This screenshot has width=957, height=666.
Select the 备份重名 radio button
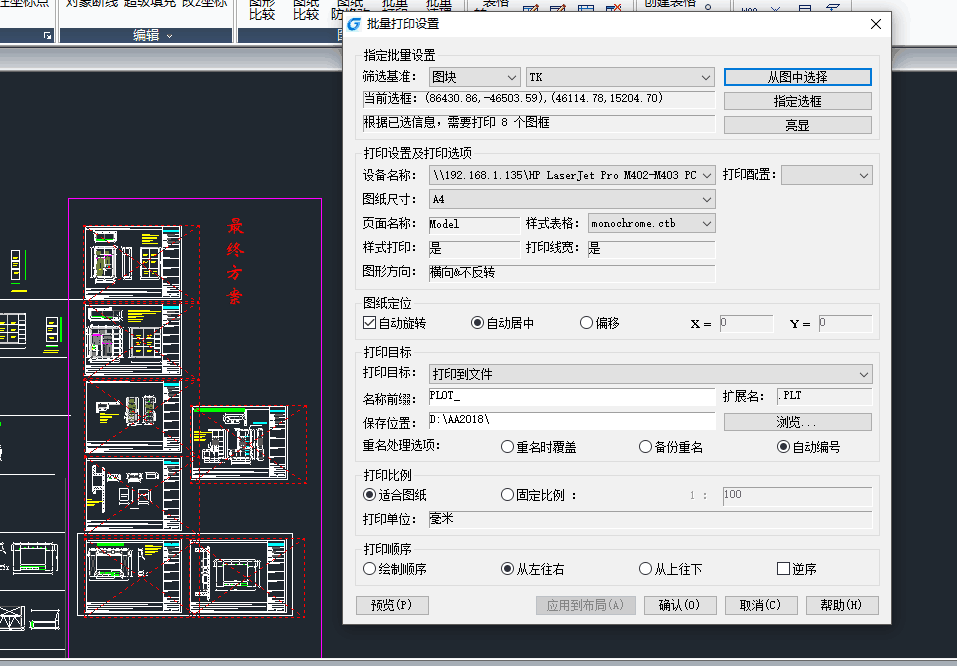(645, 447)
